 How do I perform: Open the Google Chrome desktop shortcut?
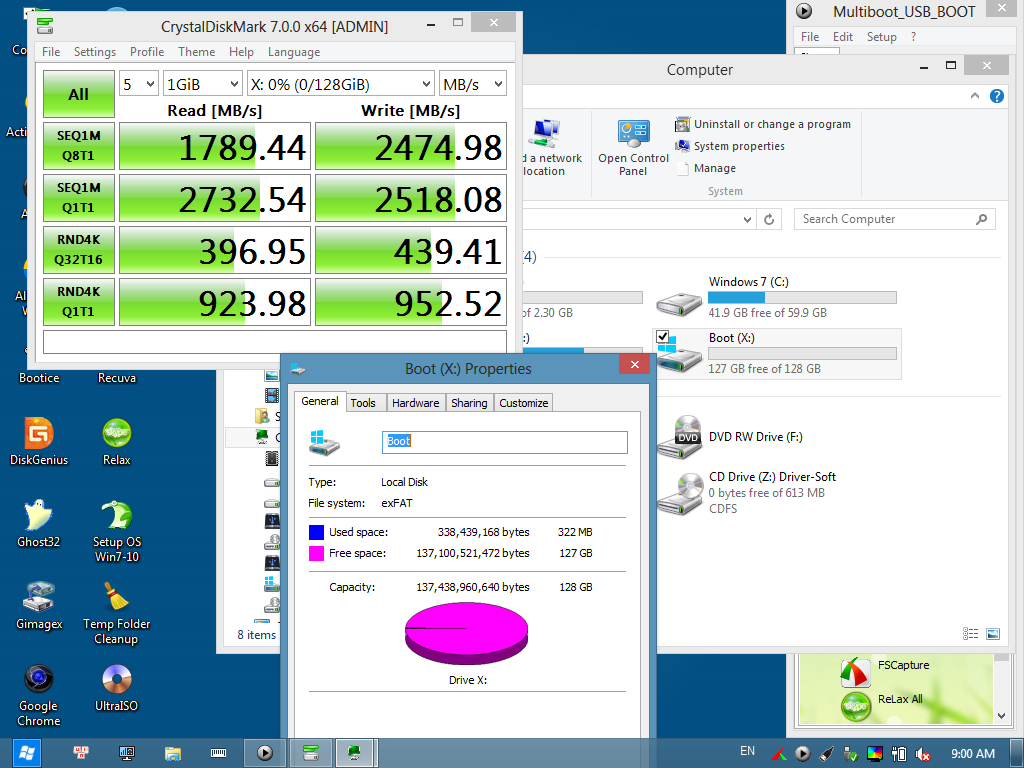pyautogui.click(x=39, y=696)
